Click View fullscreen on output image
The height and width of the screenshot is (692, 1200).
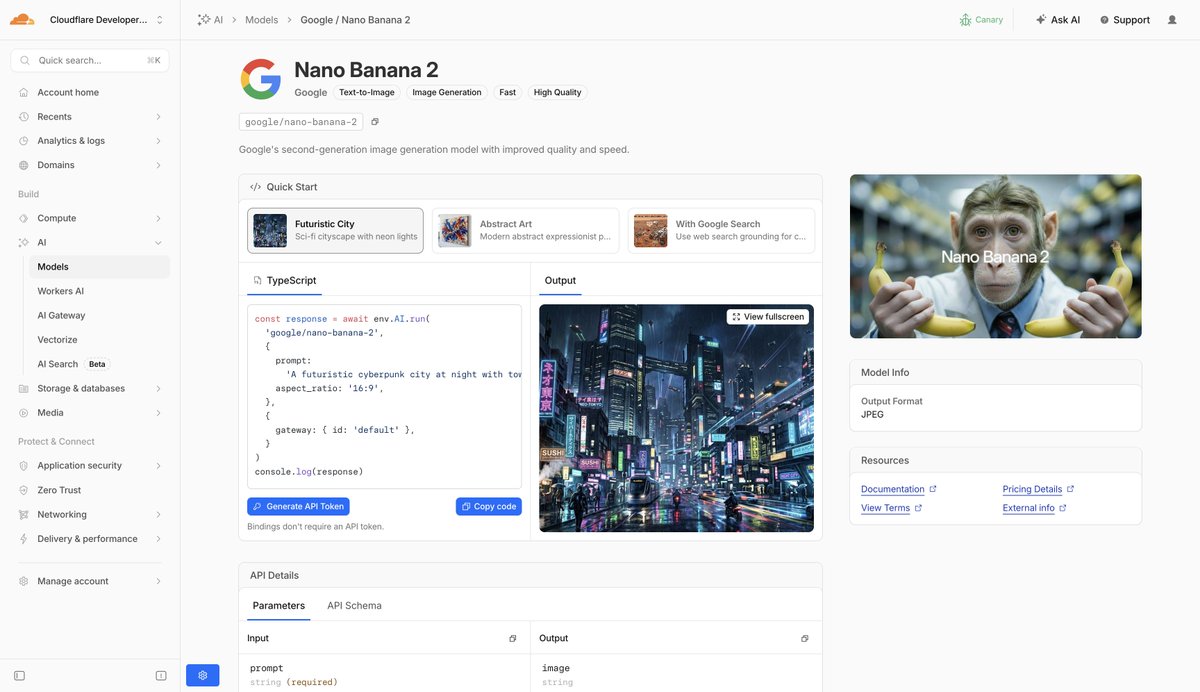point(767,317)
